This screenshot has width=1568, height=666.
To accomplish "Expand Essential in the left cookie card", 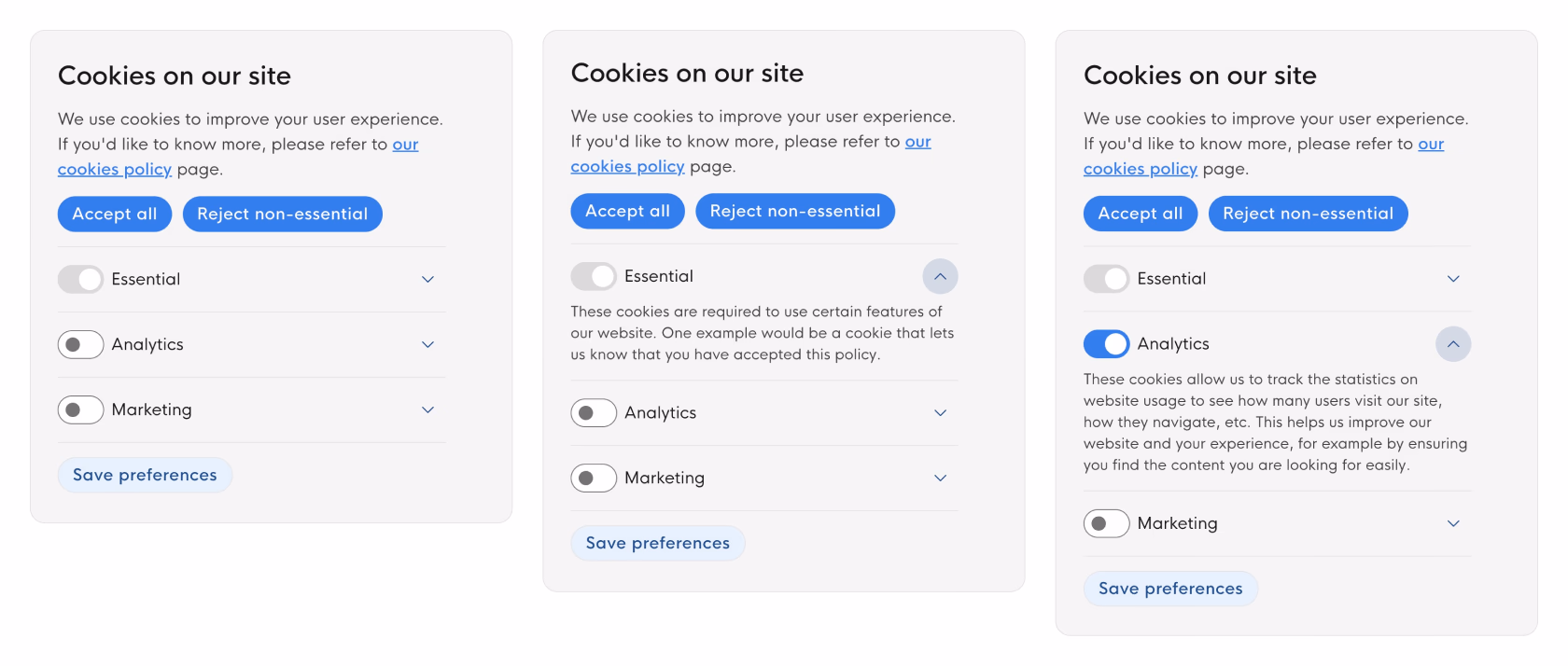I will (x=427, y=279).
